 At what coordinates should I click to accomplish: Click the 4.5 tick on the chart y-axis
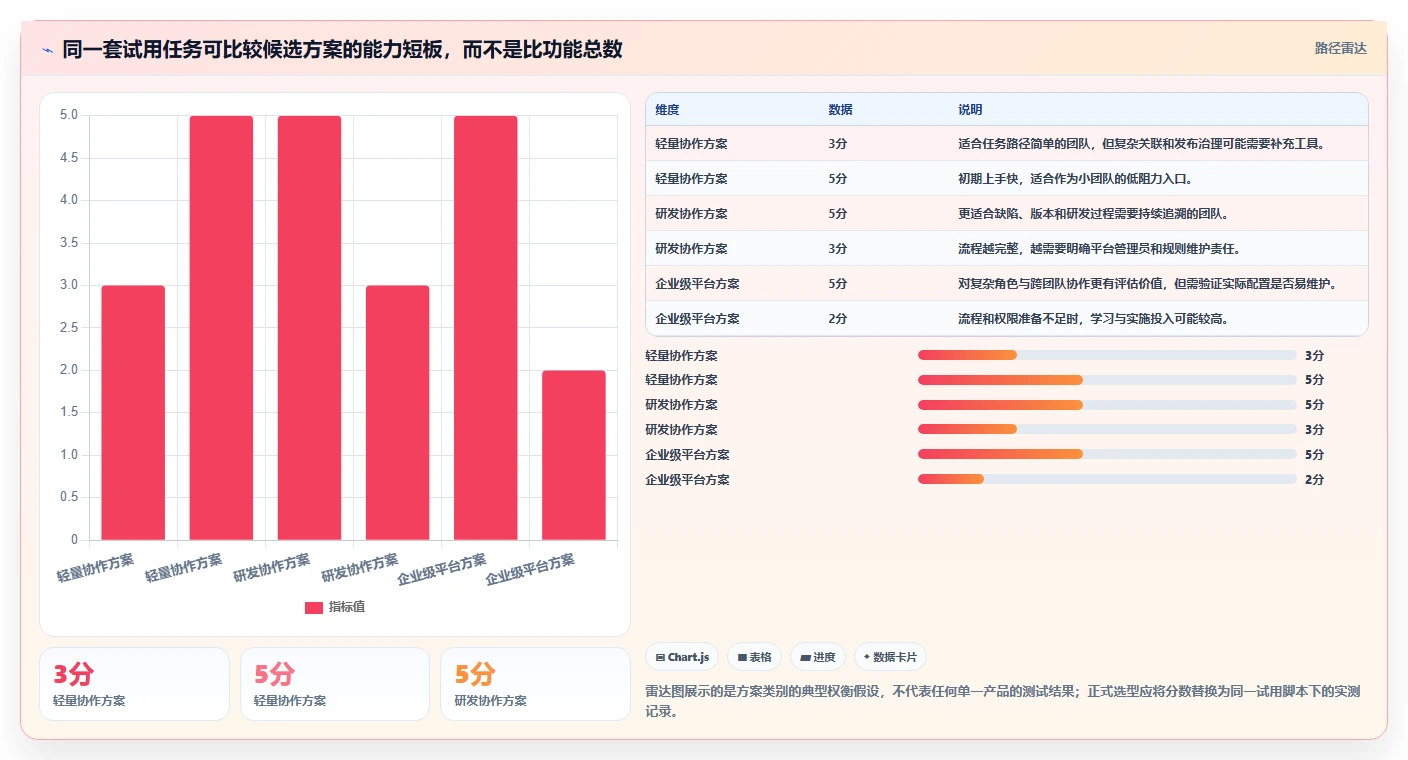(69, 158)
